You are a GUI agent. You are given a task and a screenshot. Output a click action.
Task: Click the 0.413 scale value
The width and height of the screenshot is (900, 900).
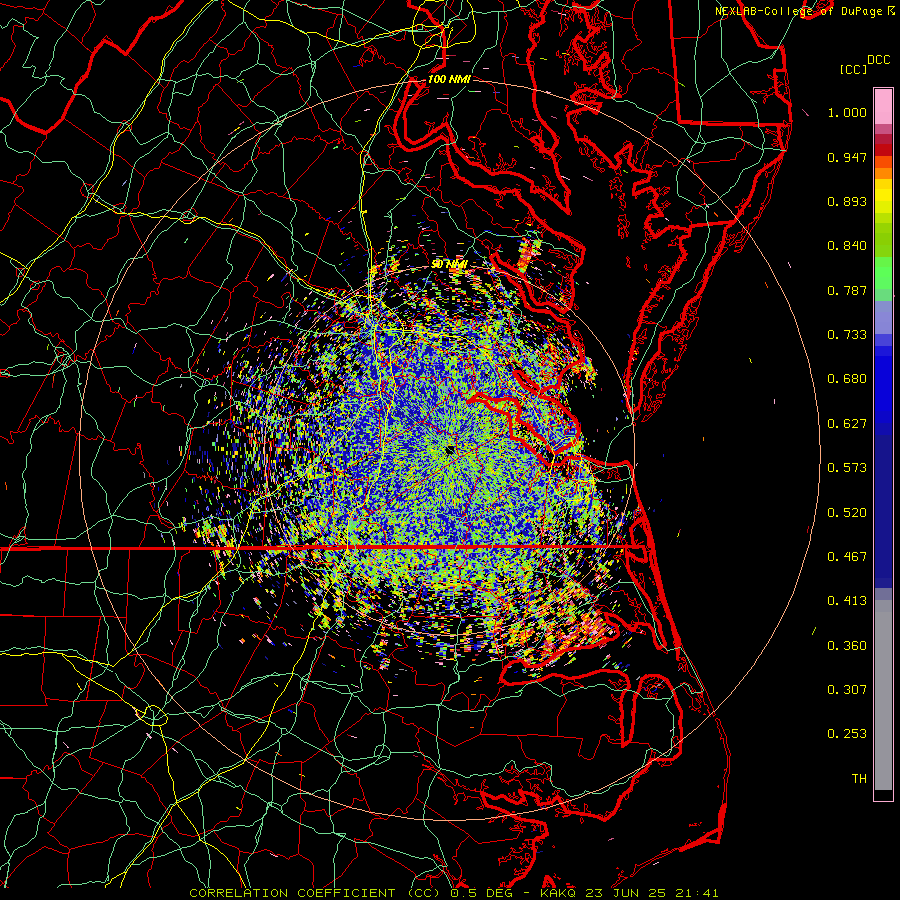(x=847, y=601)
